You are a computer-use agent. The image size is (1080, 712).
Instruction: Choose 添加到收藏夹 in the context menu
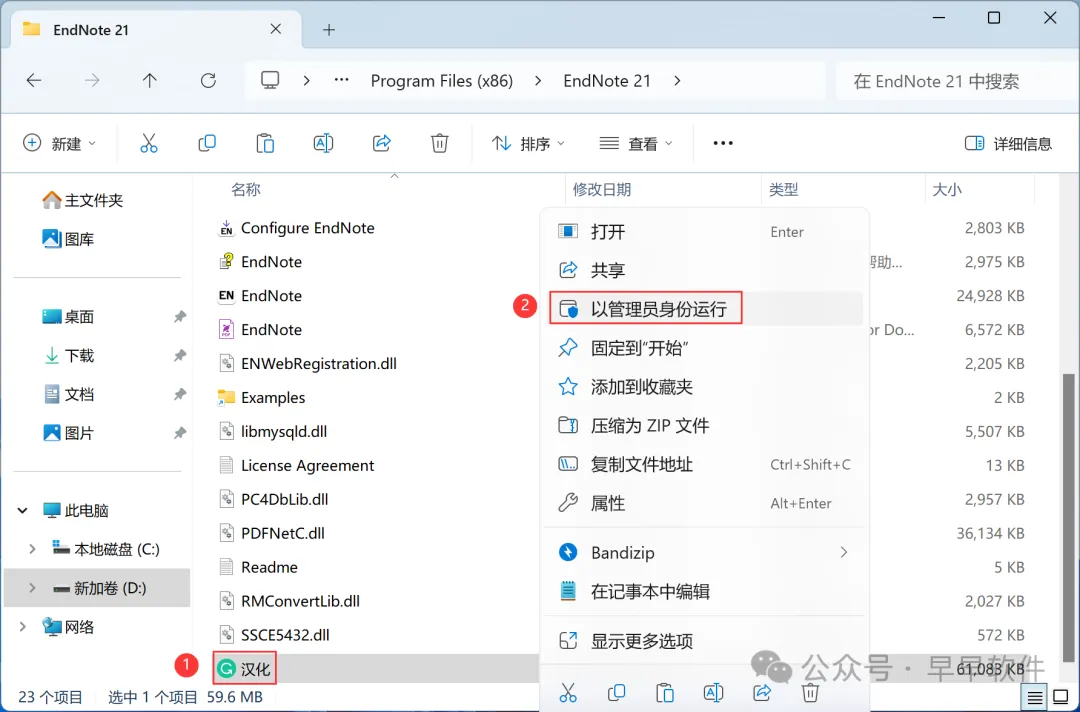pos(706,386)
